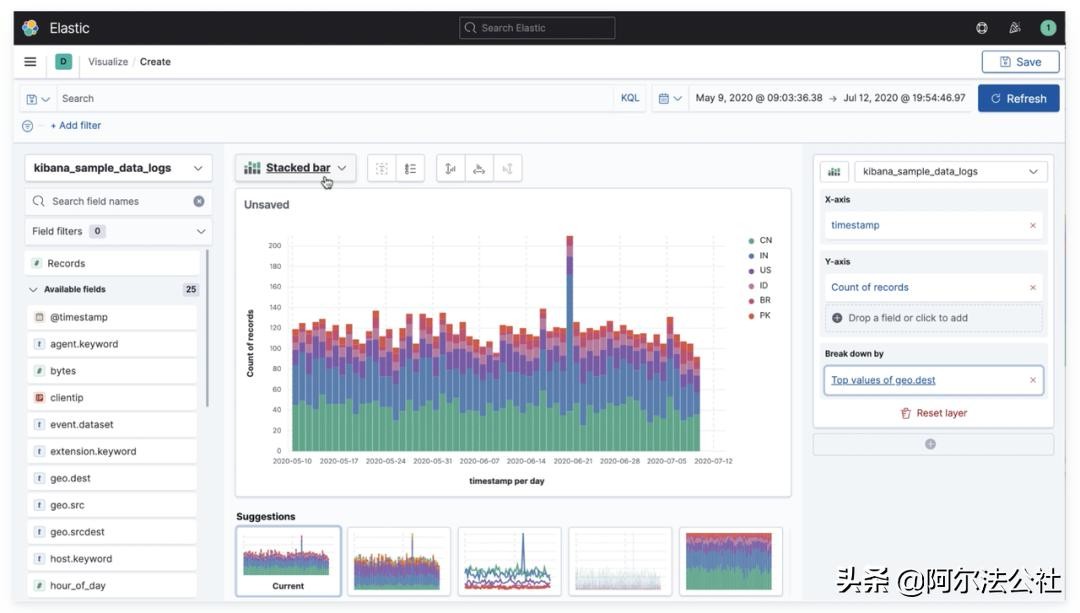Clear the field name search box
Viewport: 1080px width, 613px height.
coord(199,201)
